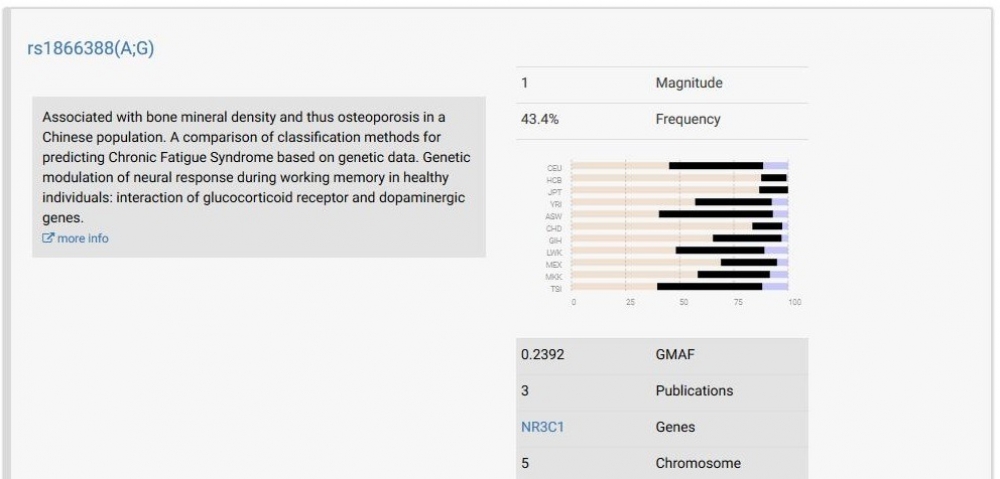Open the external-link icon beside more info
The width and height of the screenshot is (1000, 479).
pyautogui.click(x=48, y=239)
